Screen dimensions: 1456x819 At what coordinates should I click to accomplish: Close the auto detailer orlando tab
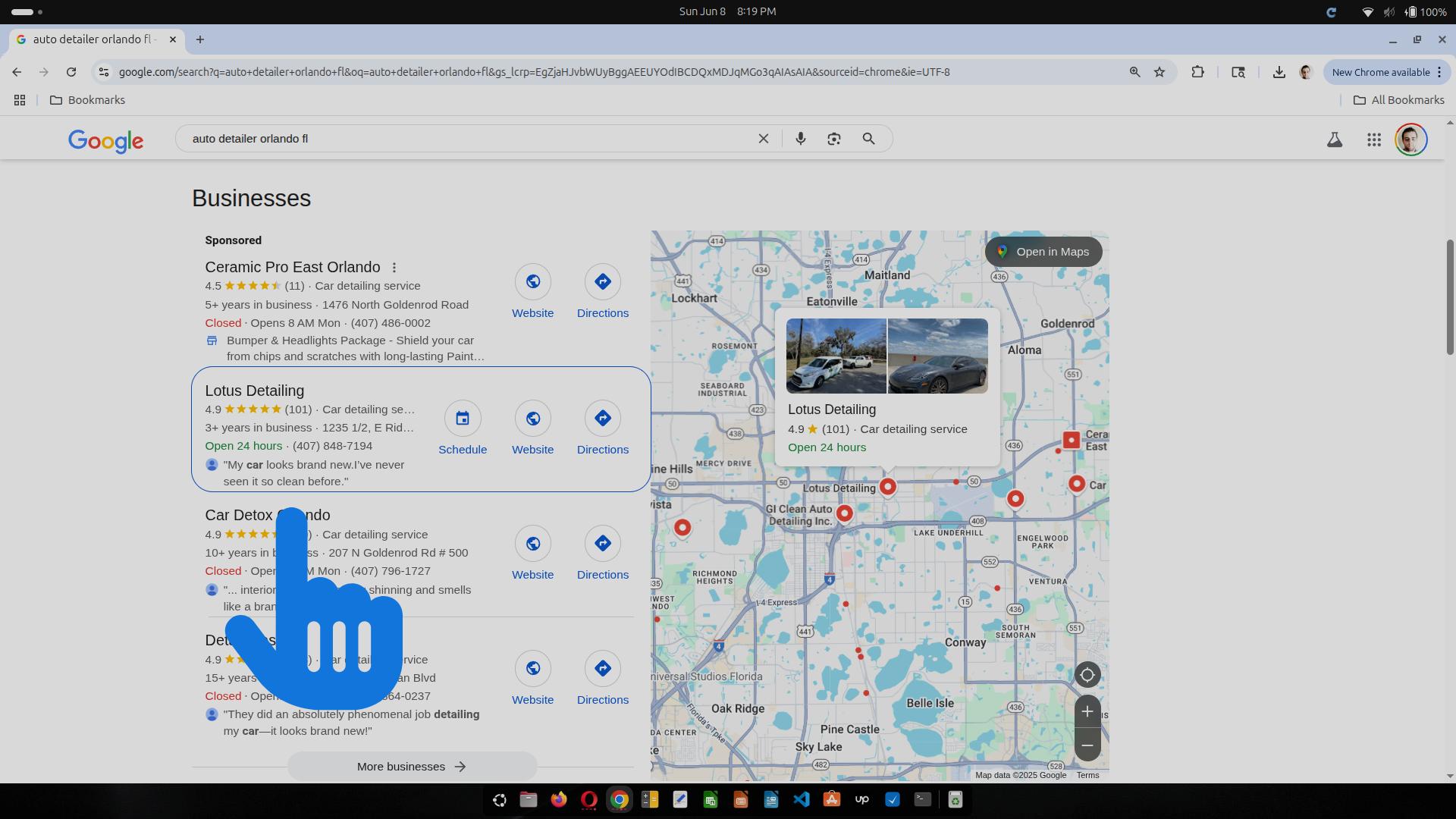[x=173, y=39]
